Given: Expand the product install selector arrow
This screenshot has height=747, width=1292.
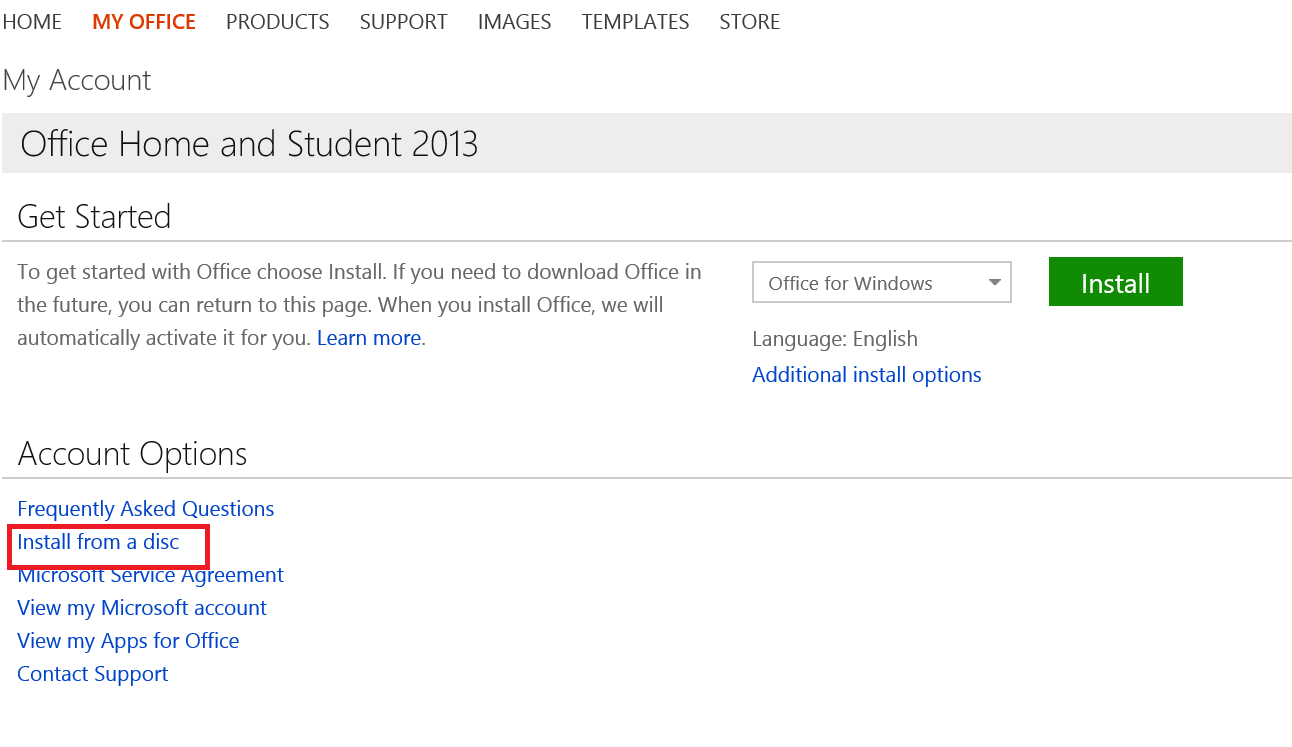Looking at the screenshot, I should pyautogui.click(x=995, y=282).
